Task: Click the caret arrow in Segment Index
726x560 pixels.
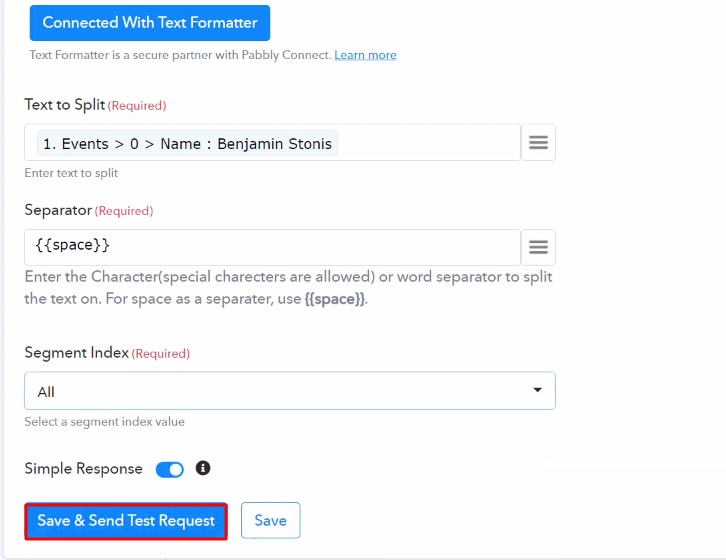Action: (538, 390)
